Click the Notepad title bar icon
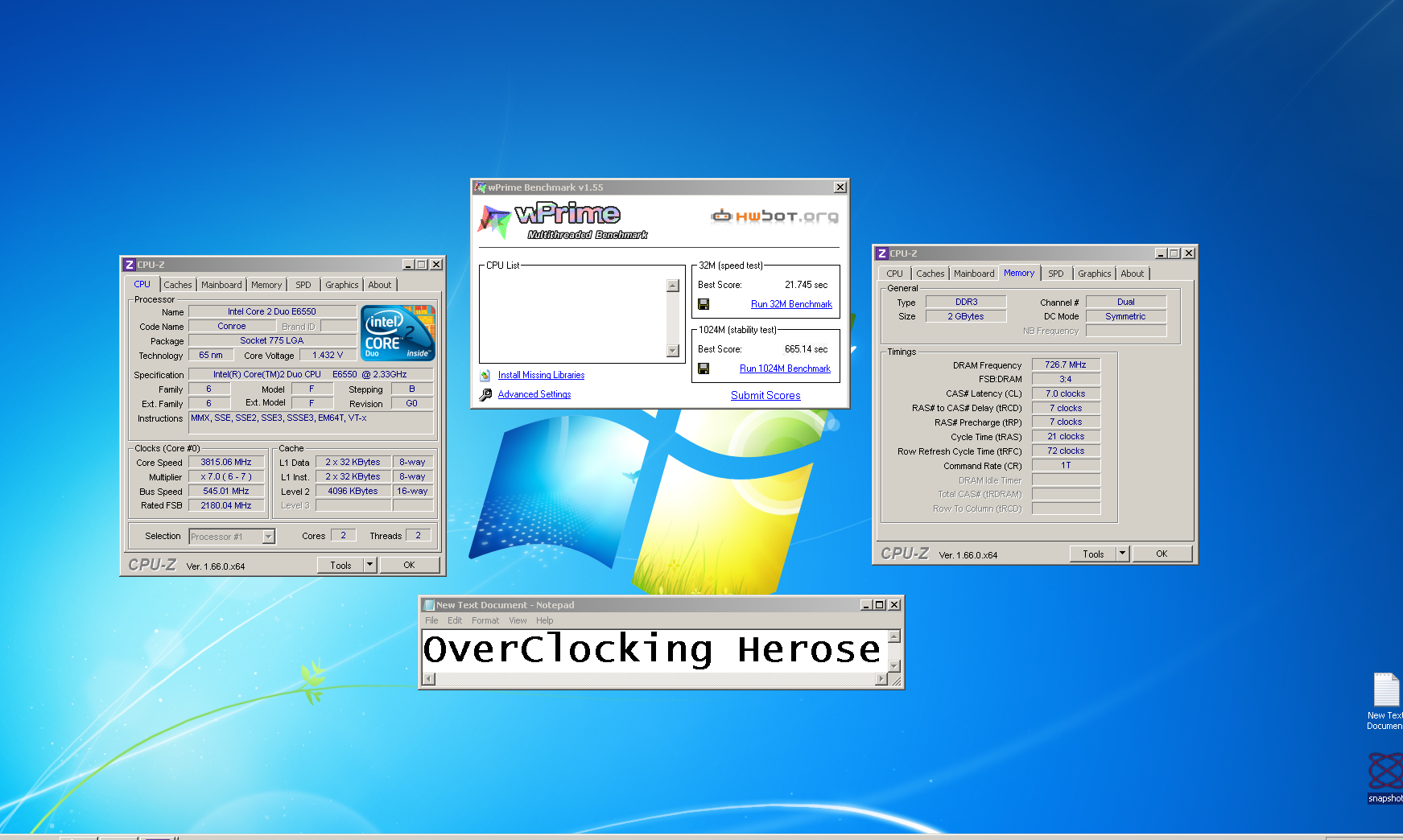The image size is (1403, 840). click(429, 605)
